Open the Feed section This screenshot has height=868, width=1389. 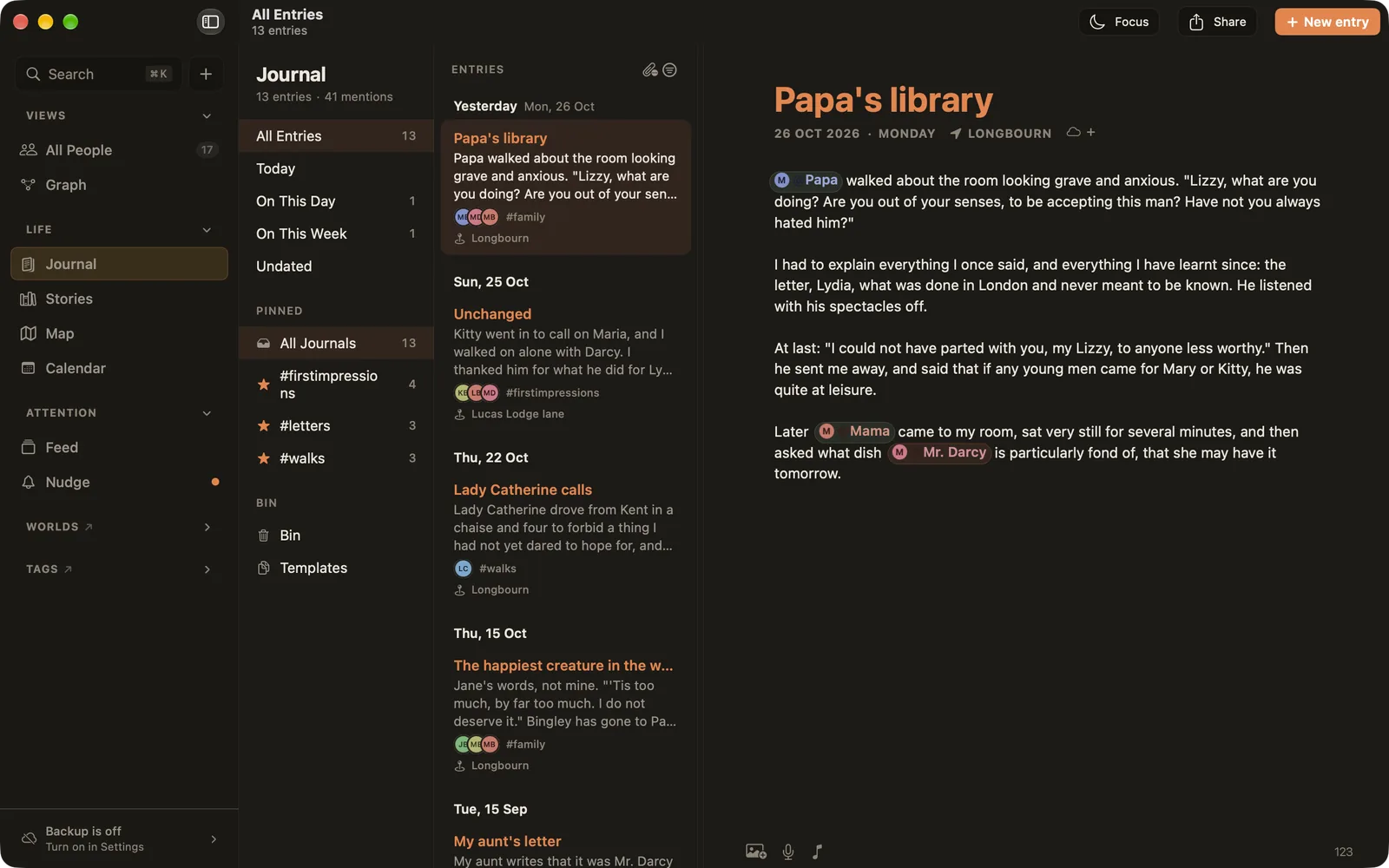pyautogui.click(x=119, y=447)
